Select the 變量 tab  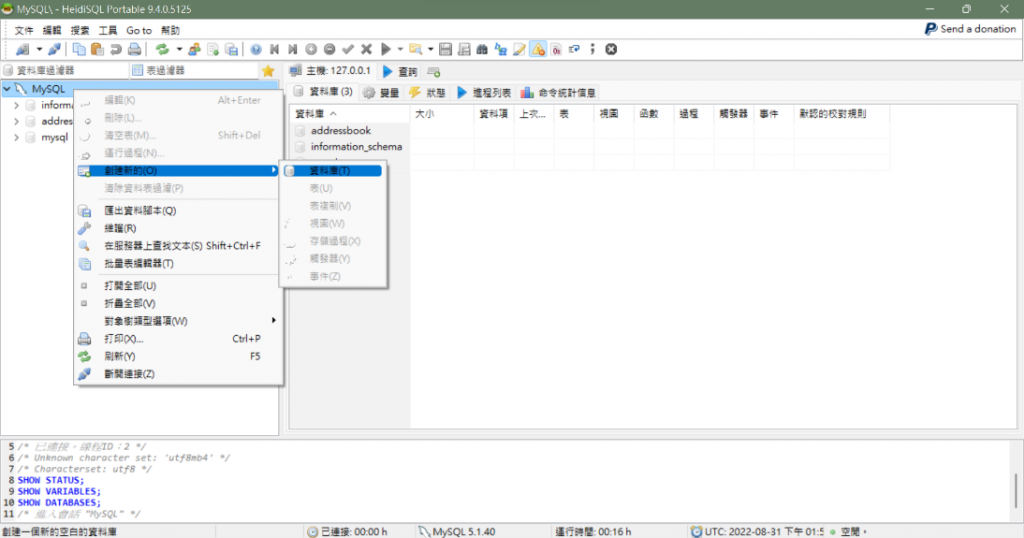point(381,93)
